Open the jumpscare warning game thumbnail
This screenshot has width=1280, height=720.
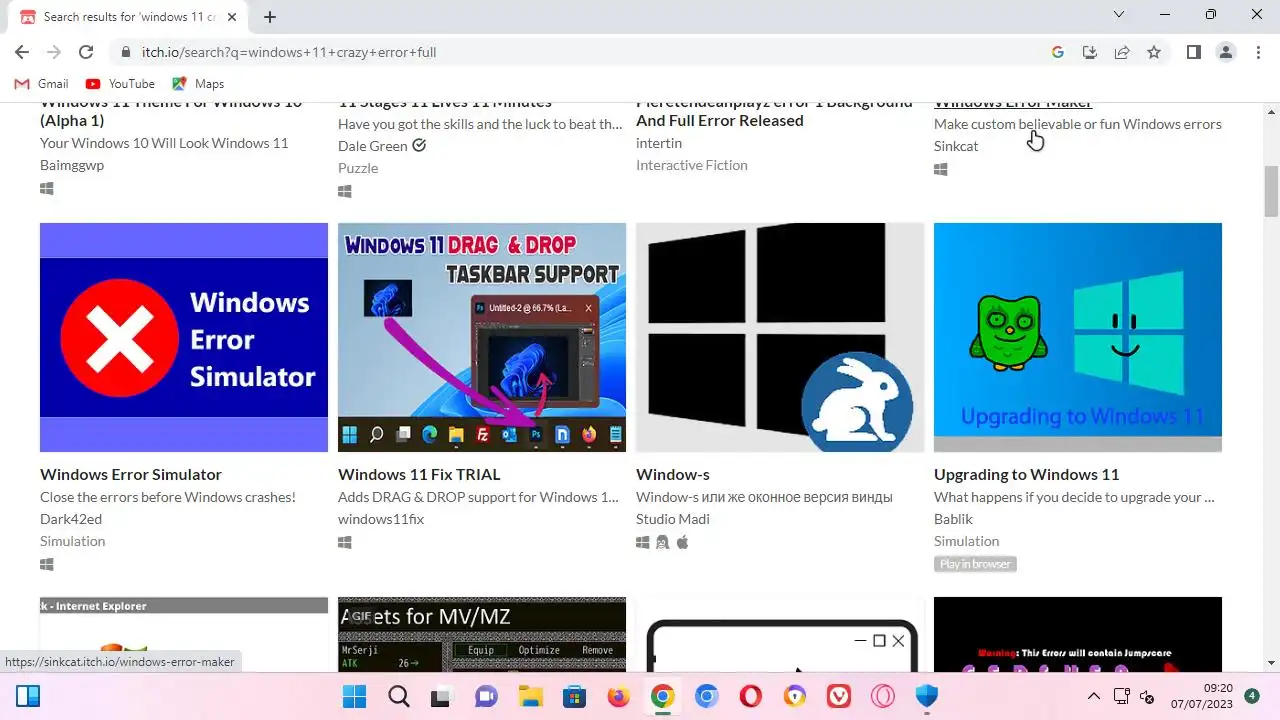click(x=1078, y=634)
